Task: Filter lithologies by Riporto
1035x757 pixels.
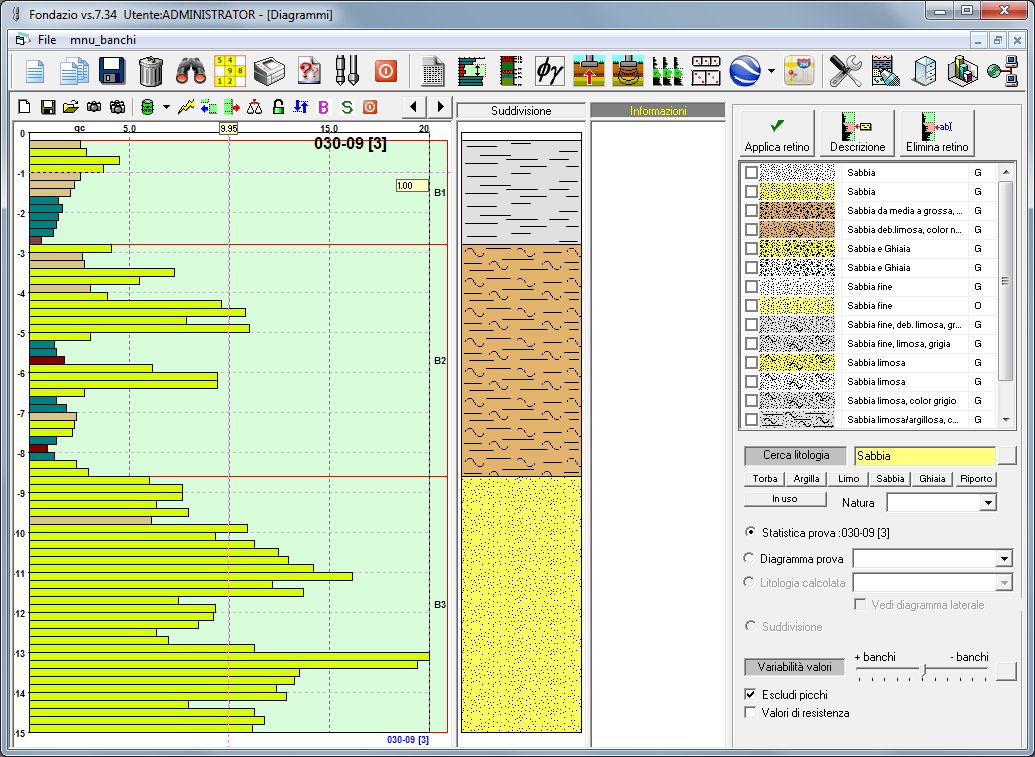Action: pyautogui.click(x=976, y=479)
